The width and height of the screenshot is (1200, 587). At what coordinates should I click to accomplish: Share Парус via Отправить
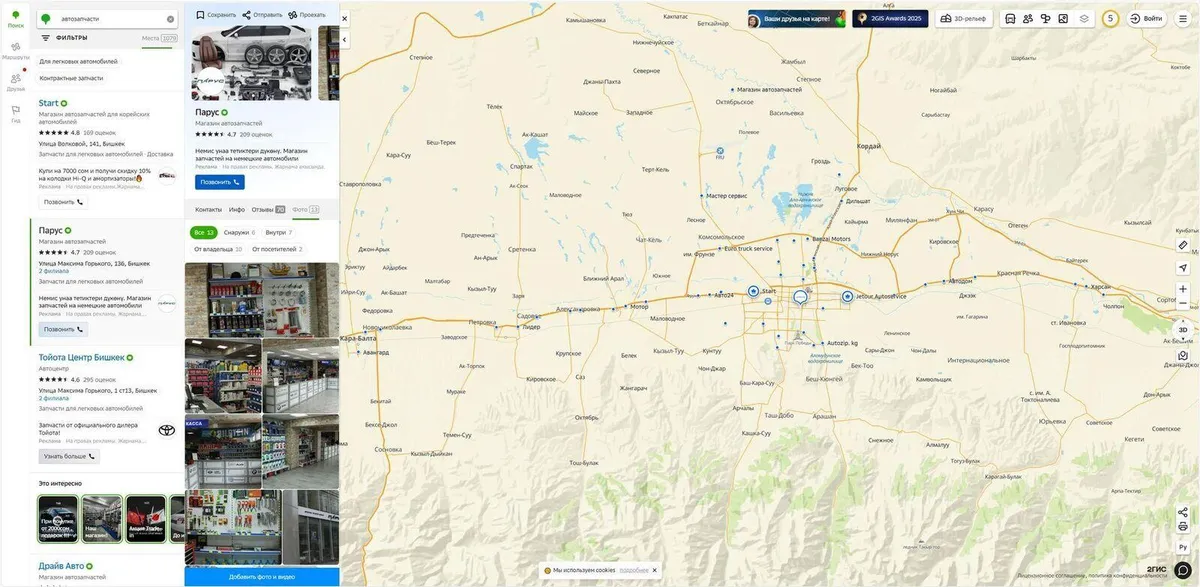coord(262,15)
